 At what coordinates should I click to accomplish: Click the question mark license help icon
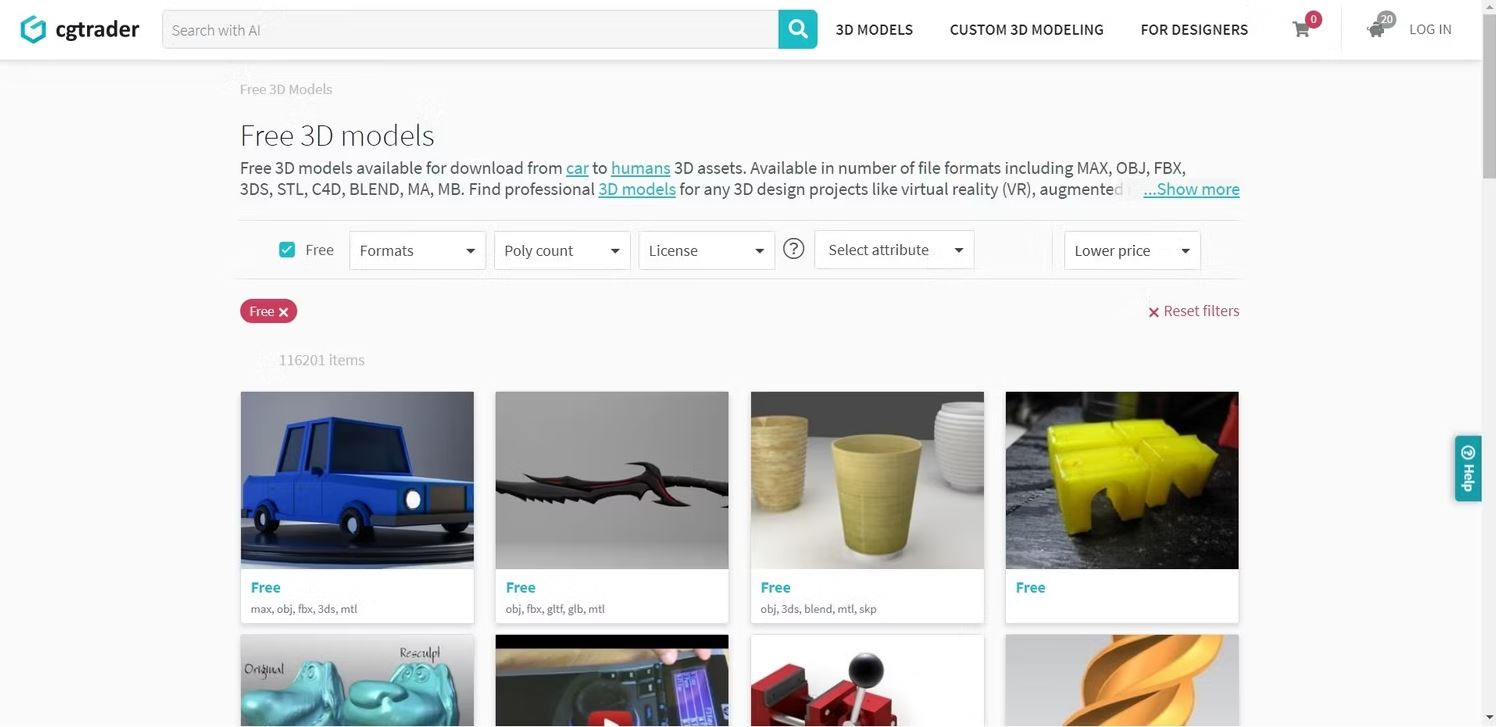794,249
